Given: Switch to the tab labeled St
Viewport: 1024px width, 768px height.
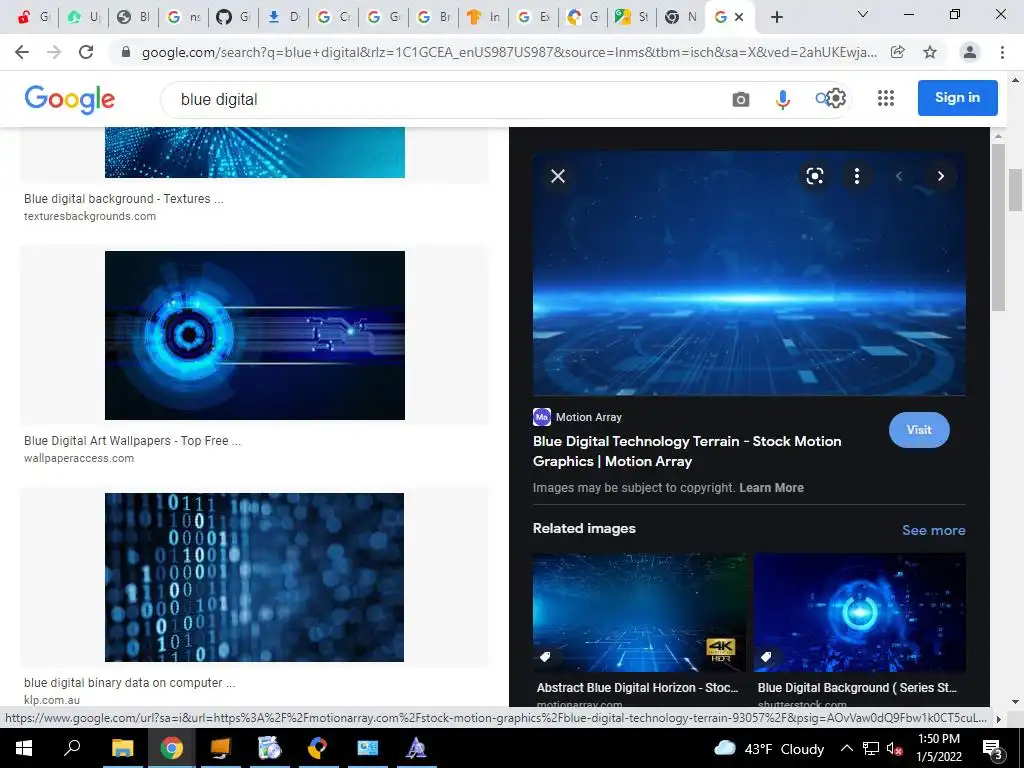Looking at the screenshot, I should point(632,17).
